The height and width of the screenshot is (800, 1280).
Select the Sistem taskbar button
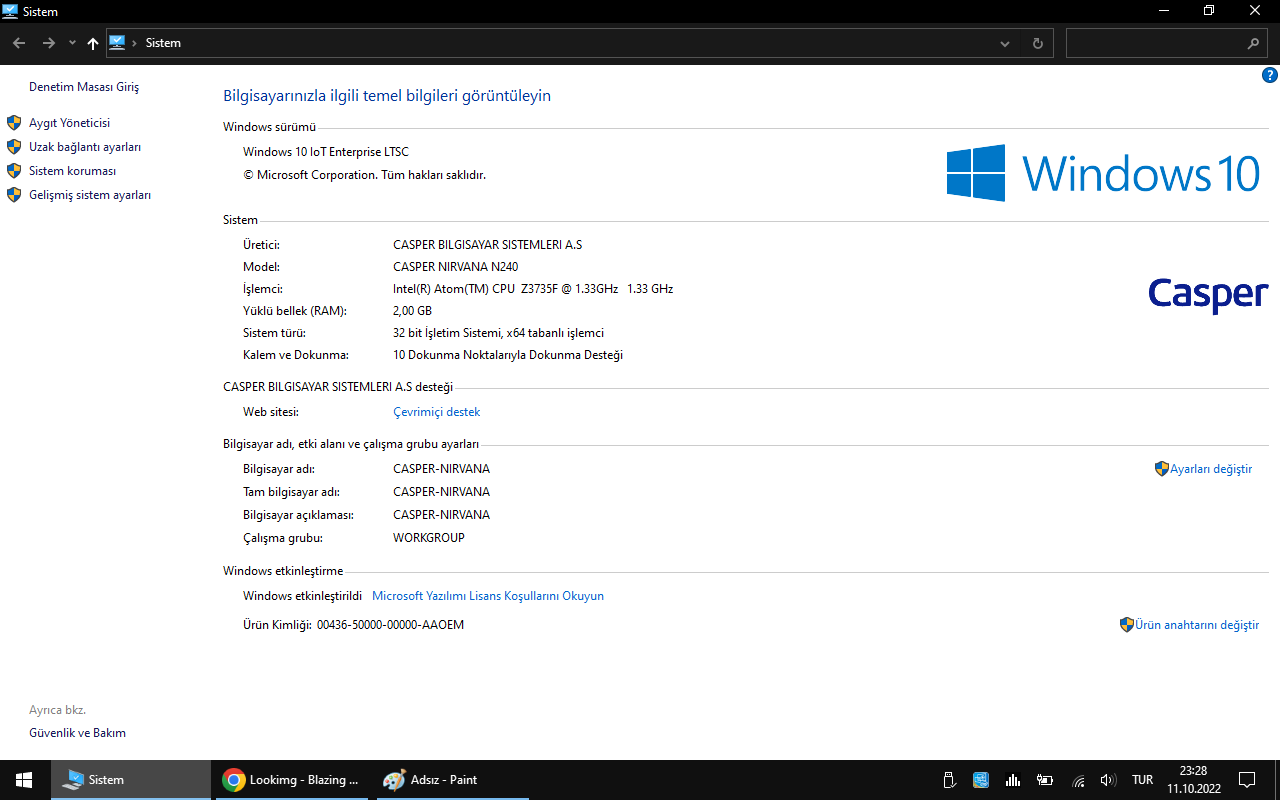click(x=129, y=780)
